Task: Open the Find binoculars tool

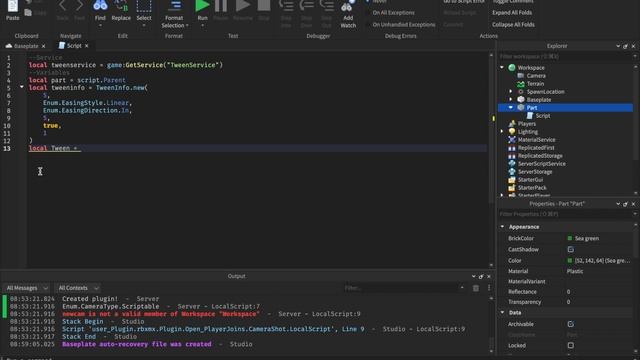Action: (x=100, y=5)
